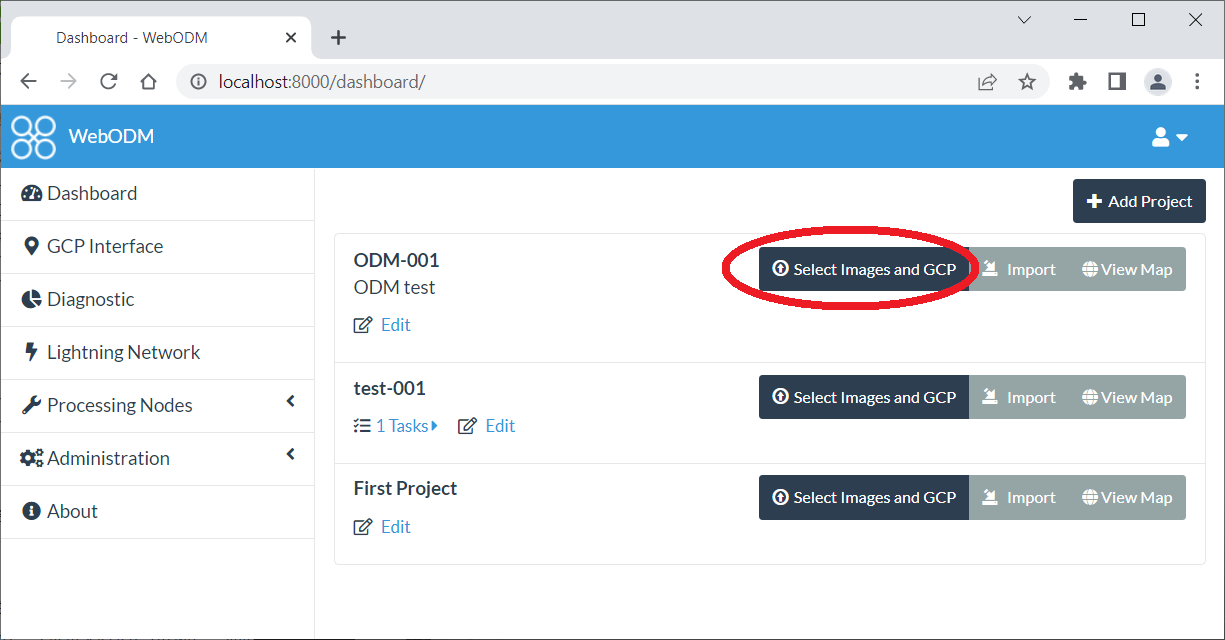The width and height of the screenshot is (1225, 640).
Task: Share this page from the address bar
Action: [987, 82]
